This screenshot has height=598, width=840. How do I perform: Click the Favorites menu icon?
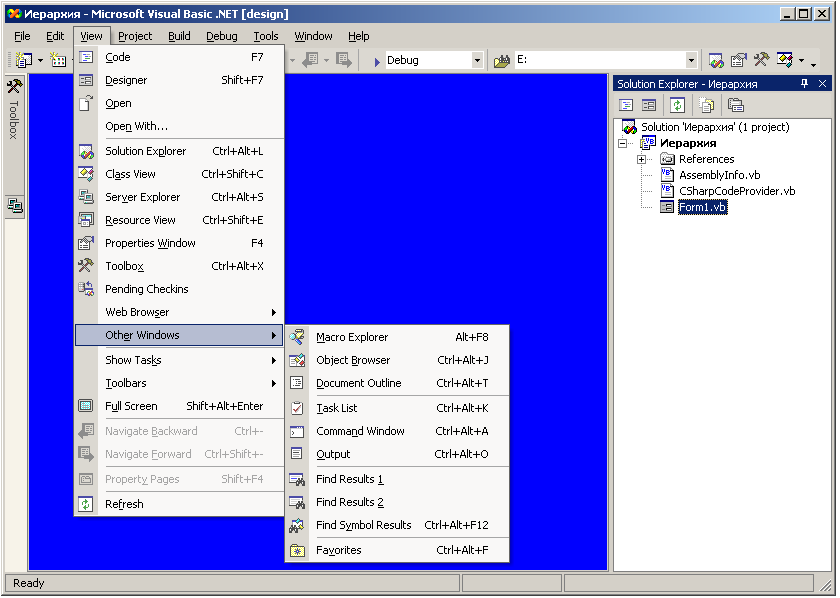[x=297, y=550]
